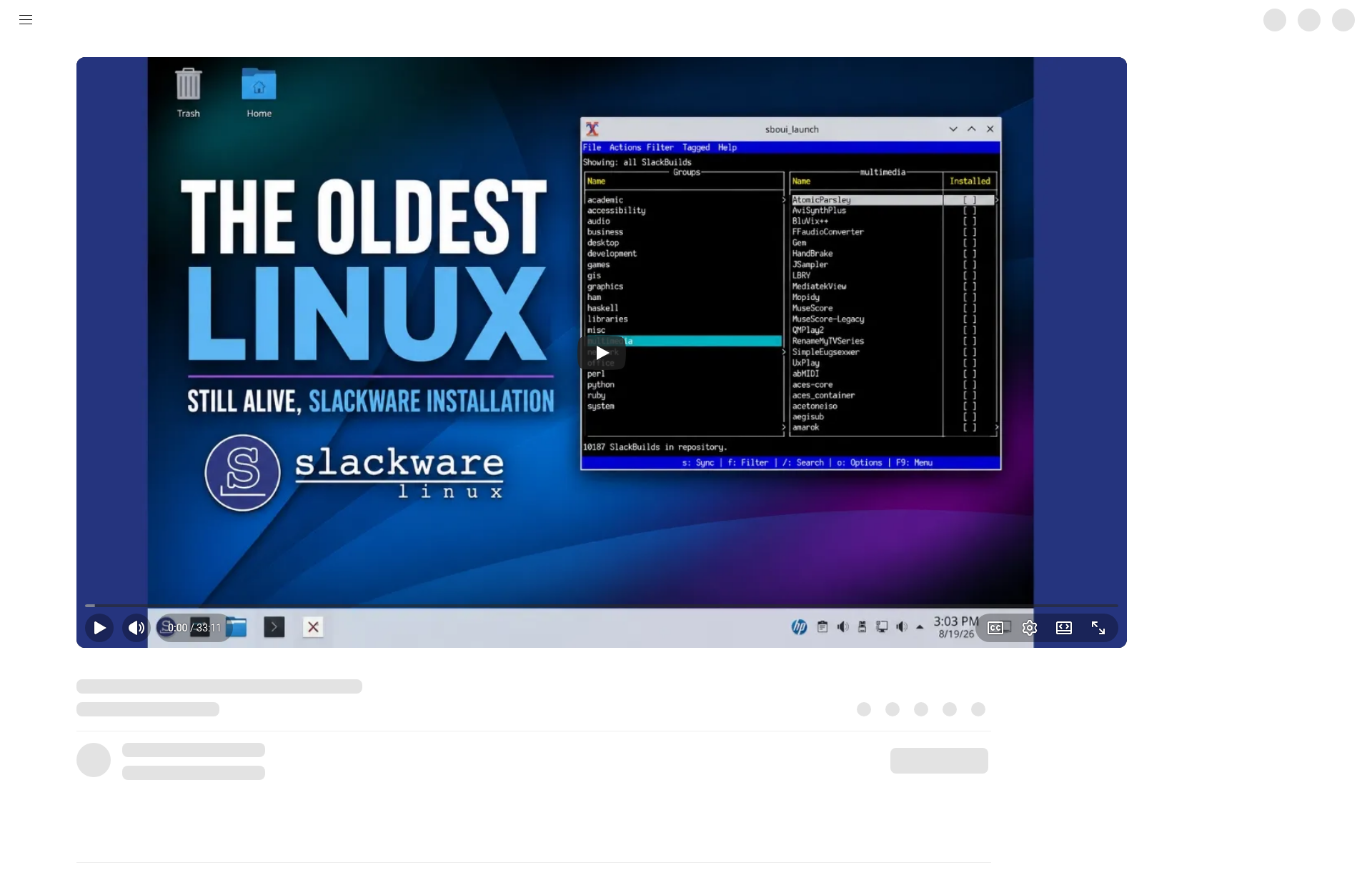Screen dimensions: 1372x880
Task: Open the hamburger menu at top left
Action: pyautogui.click(x=26, y=20)
